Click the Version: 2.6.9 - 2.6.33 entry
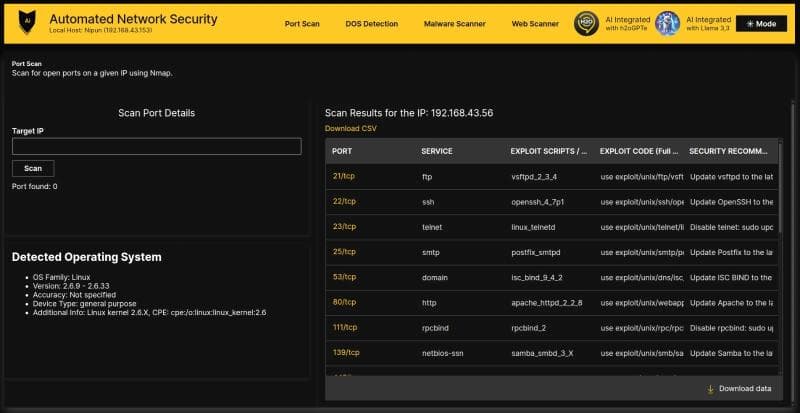Screen dimensions: 800x413 click(71, 286)
